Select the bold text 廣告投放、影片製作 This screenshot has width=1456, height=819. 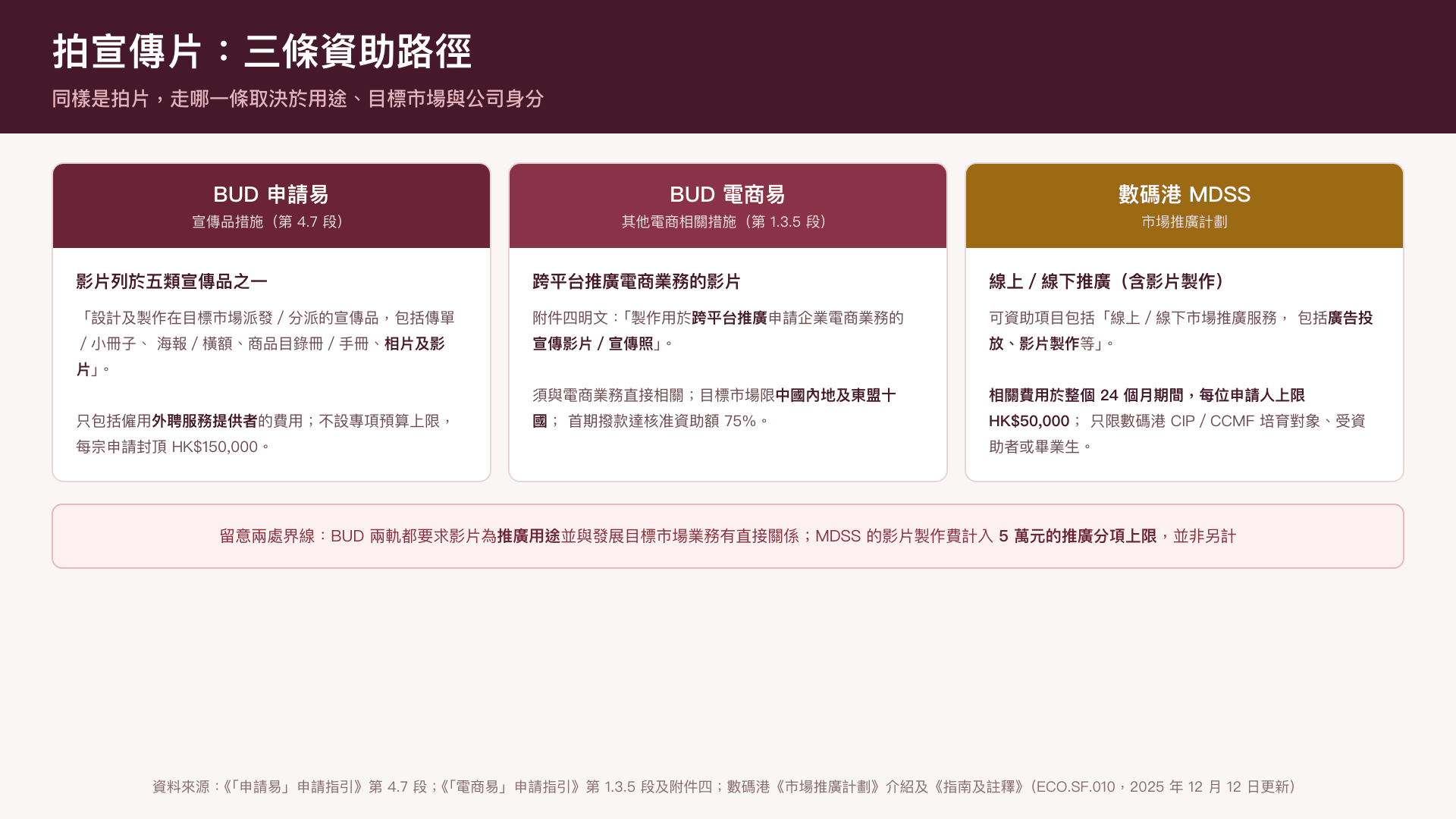(1181, 331)
